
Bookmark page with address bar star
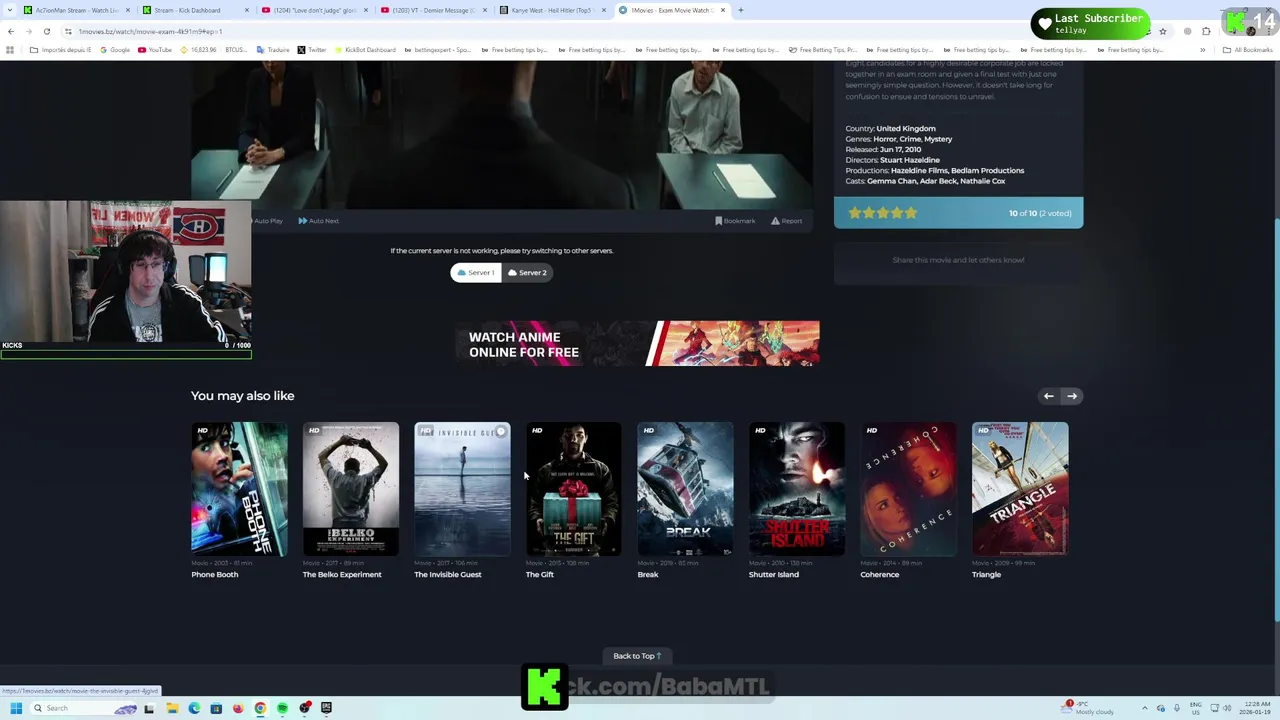point(1162,31)
